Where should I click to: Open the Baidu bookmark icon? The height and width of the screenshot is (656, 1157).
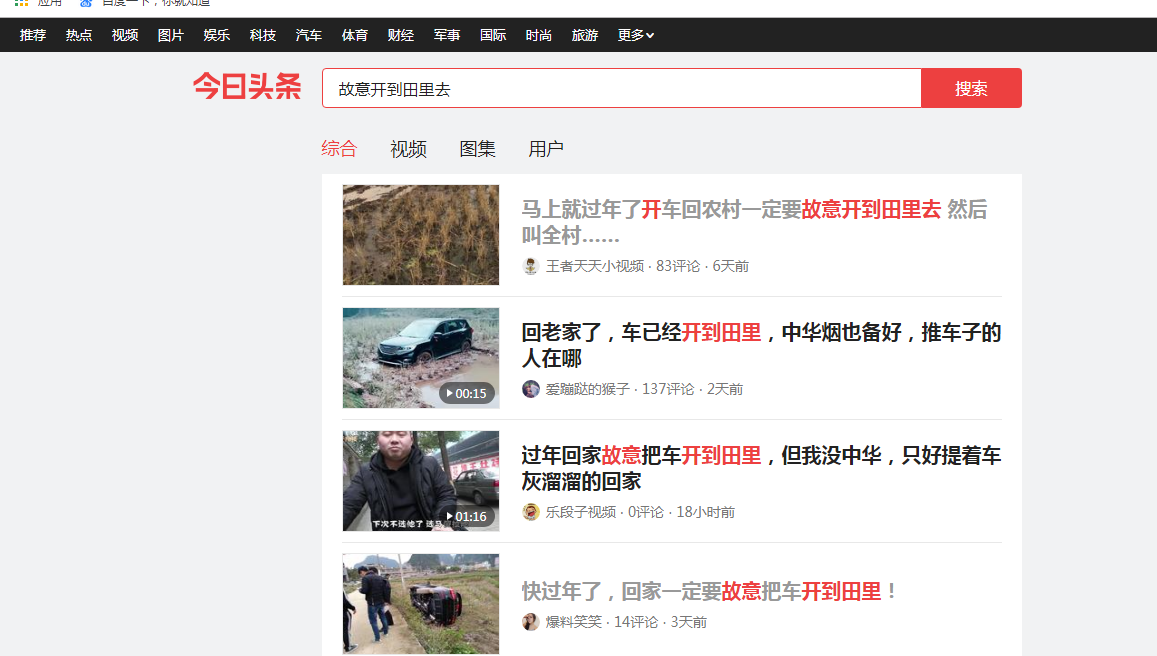coord(86,3)
